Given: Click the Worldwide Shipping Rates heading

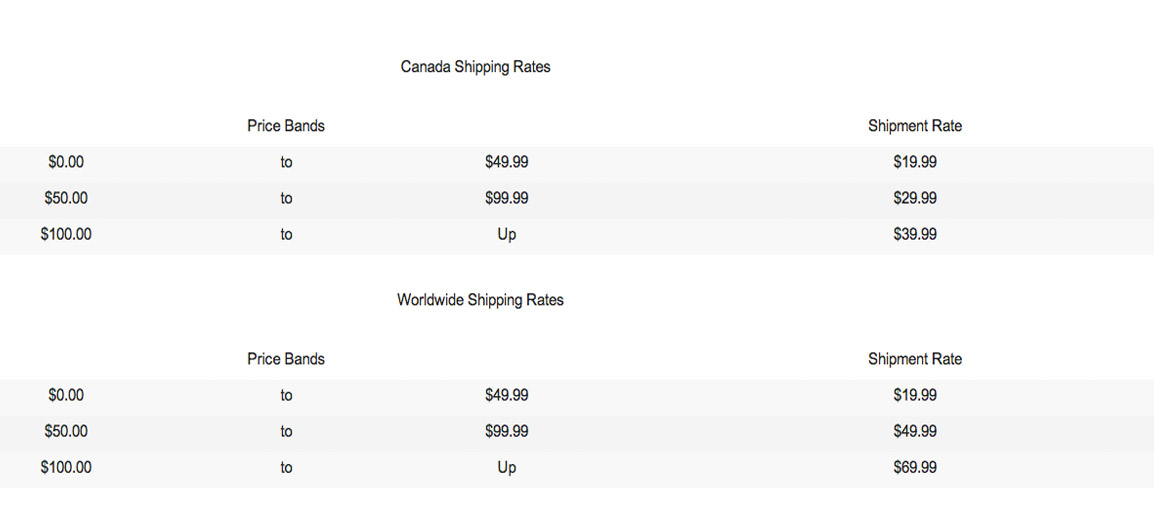Looking at the screenshot, I should click(x=480, y=300).
